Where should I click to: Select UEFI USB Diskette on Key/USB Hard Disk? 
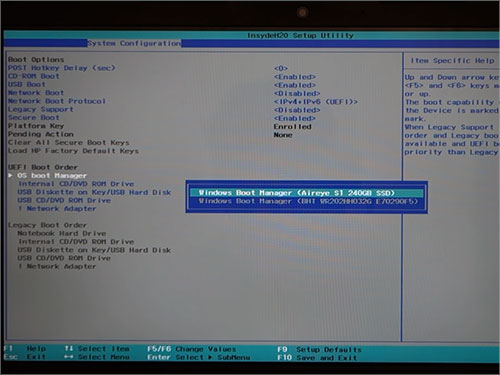coord(94,192)
